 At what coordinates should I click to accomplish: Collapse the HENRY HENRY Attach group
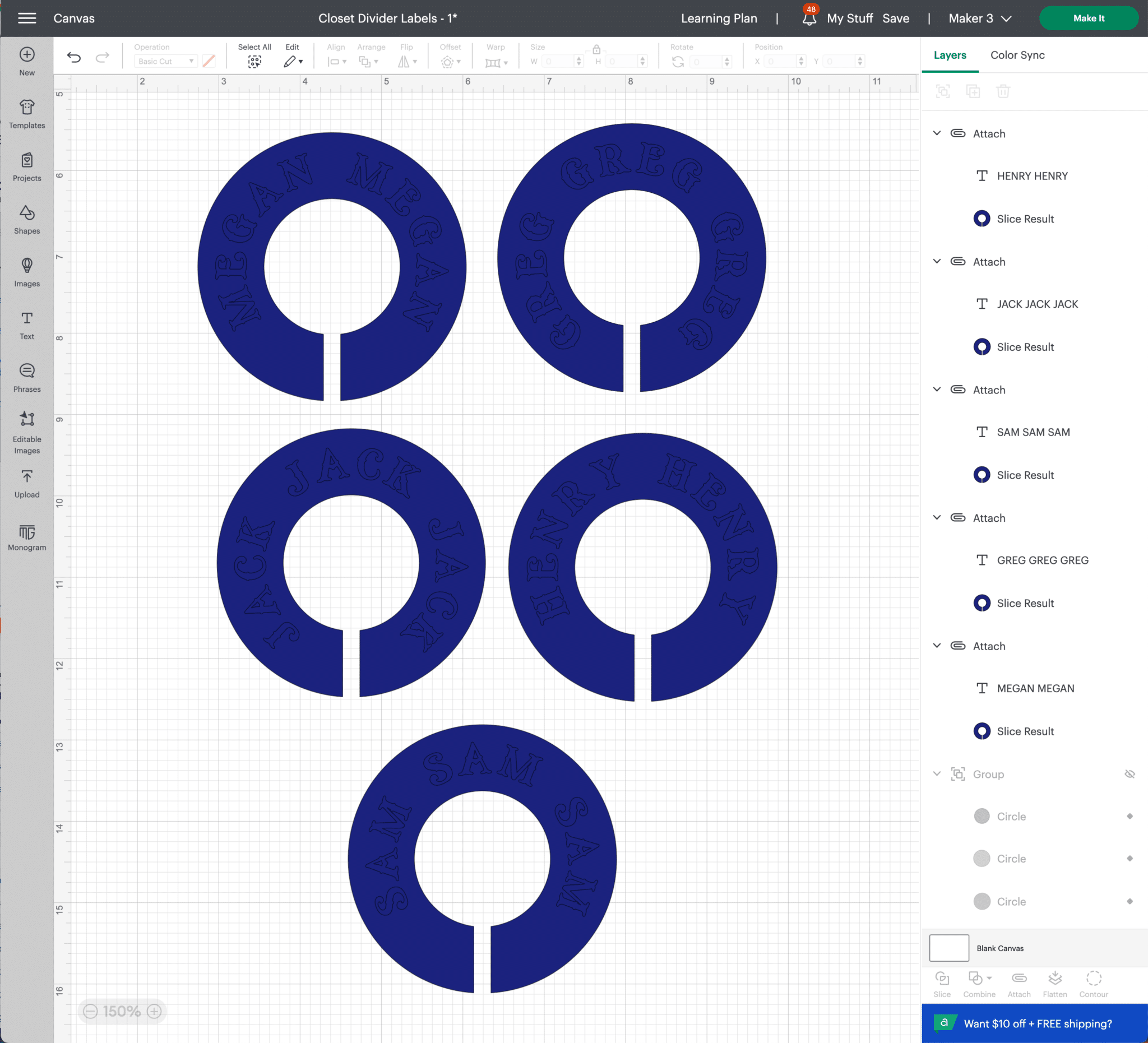point(937,133)
